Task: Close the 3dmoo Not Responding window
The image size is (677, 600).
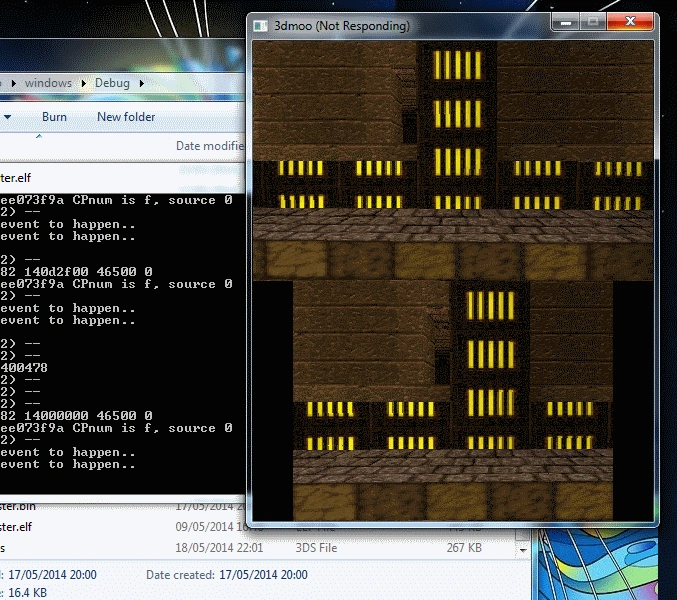Action: pyautogui.click(x=630, y=22)
